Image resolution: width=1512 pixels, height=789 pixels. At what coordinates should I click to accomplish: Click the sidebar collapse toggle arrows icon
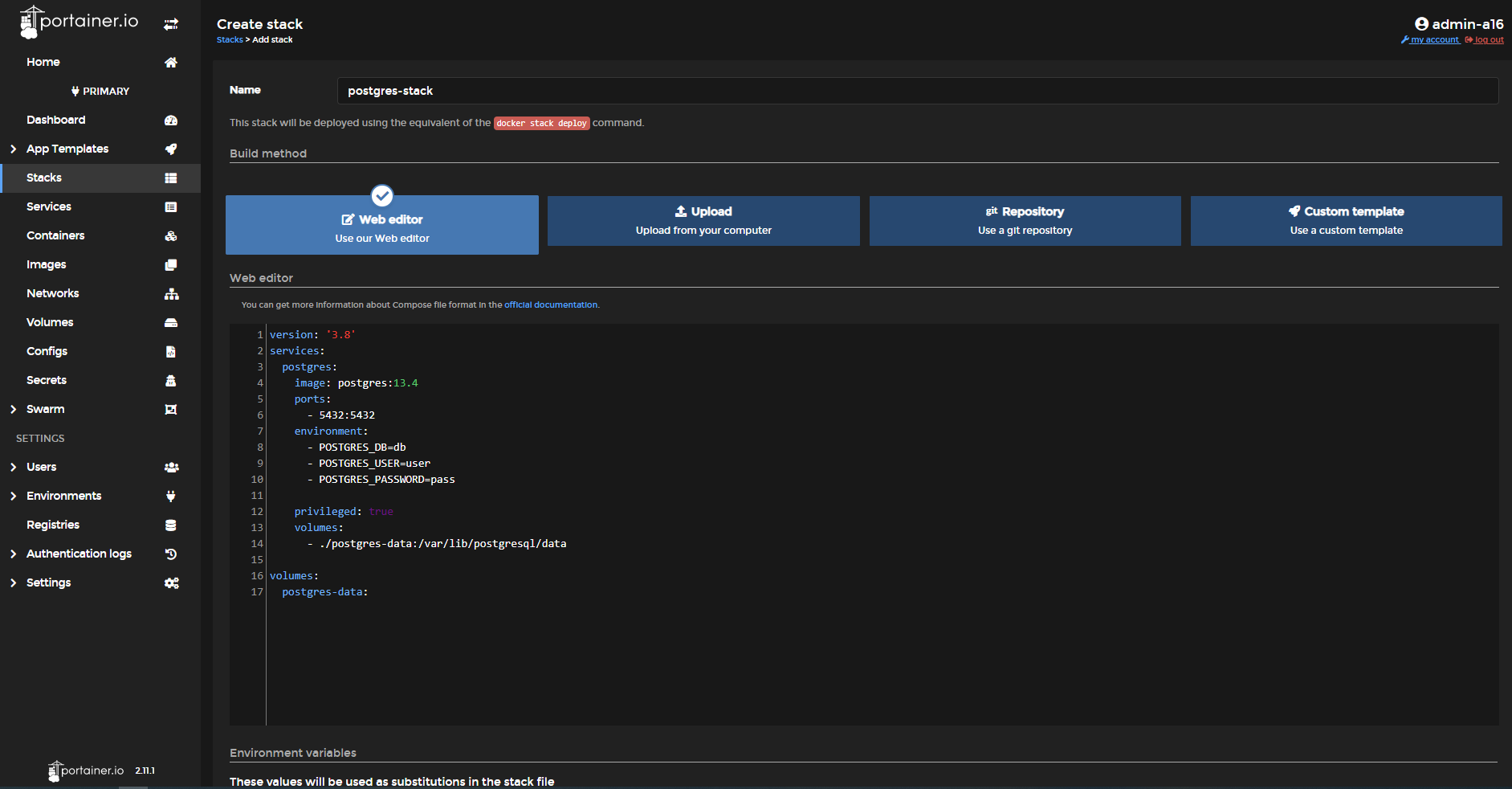point(171,24)
